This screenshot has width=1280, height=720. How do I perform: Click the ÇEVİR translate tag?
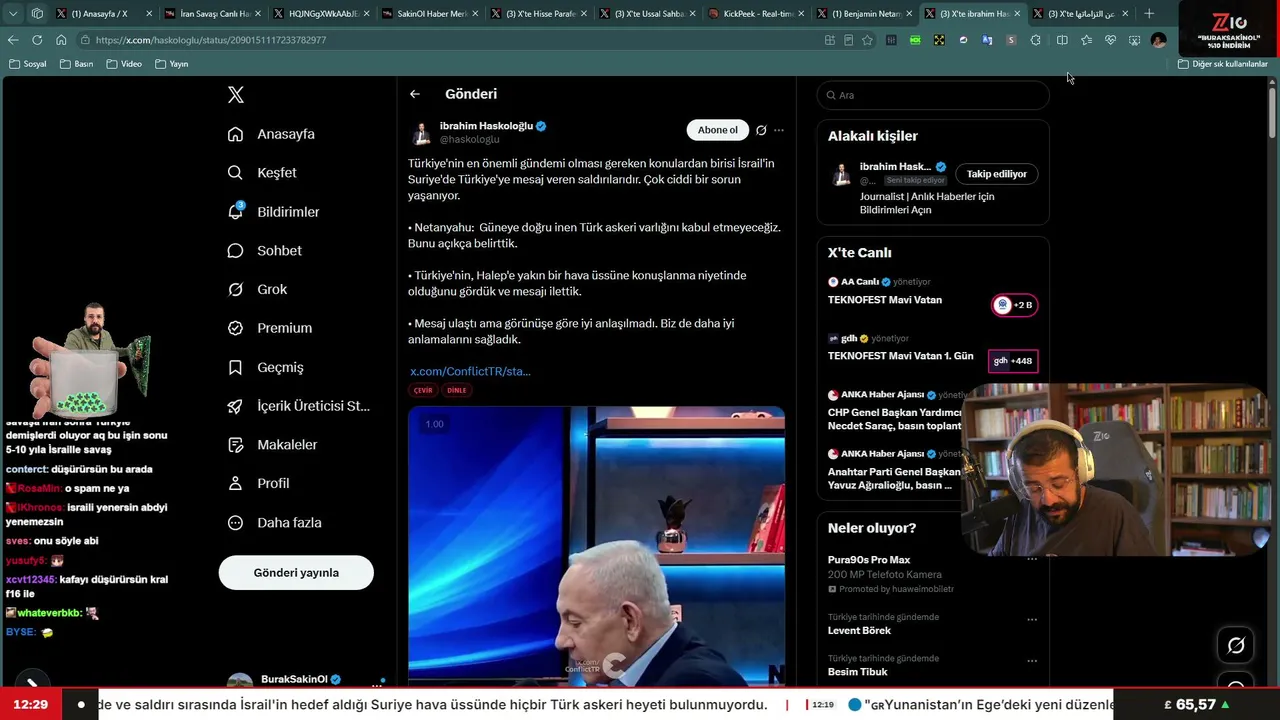tap(423, 390)
